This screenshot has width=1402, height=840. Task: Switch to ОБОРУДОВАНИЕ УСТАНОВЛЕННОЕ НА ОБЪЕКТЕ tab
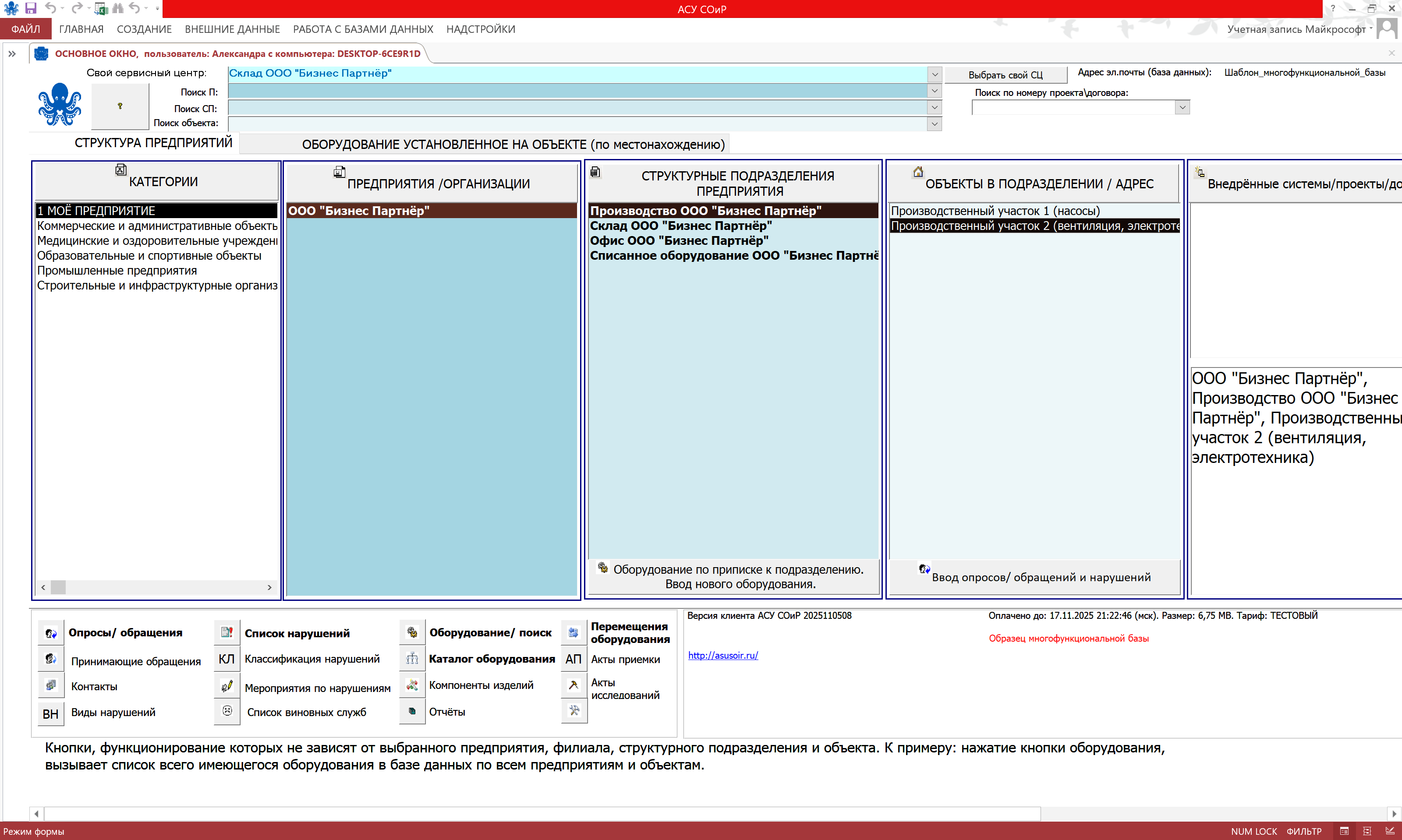(x=513, y=145)
